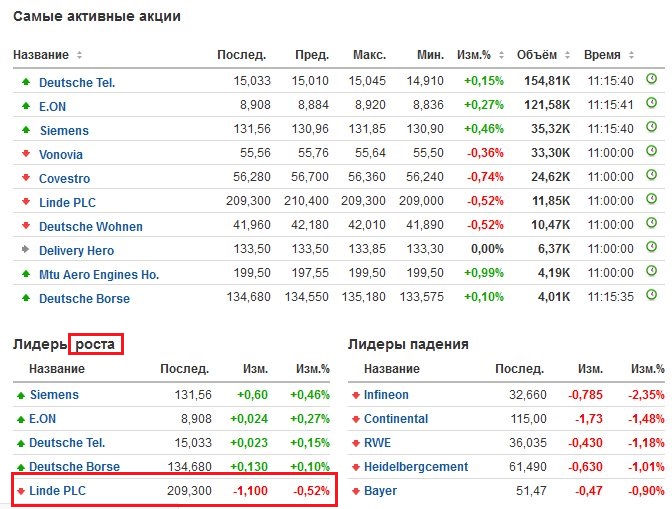Open Deutsche Tel. link in growth leaders list
The image size is (672, 509).
(x=67, y=443)
